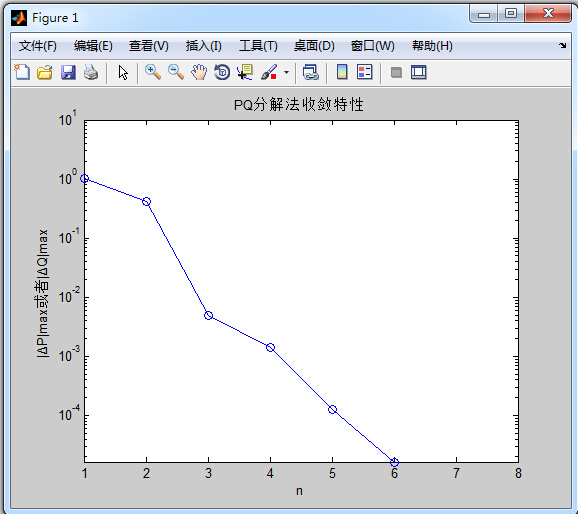Print the figure using printer icon
The image size is (578, 514).
click(91, 72)
